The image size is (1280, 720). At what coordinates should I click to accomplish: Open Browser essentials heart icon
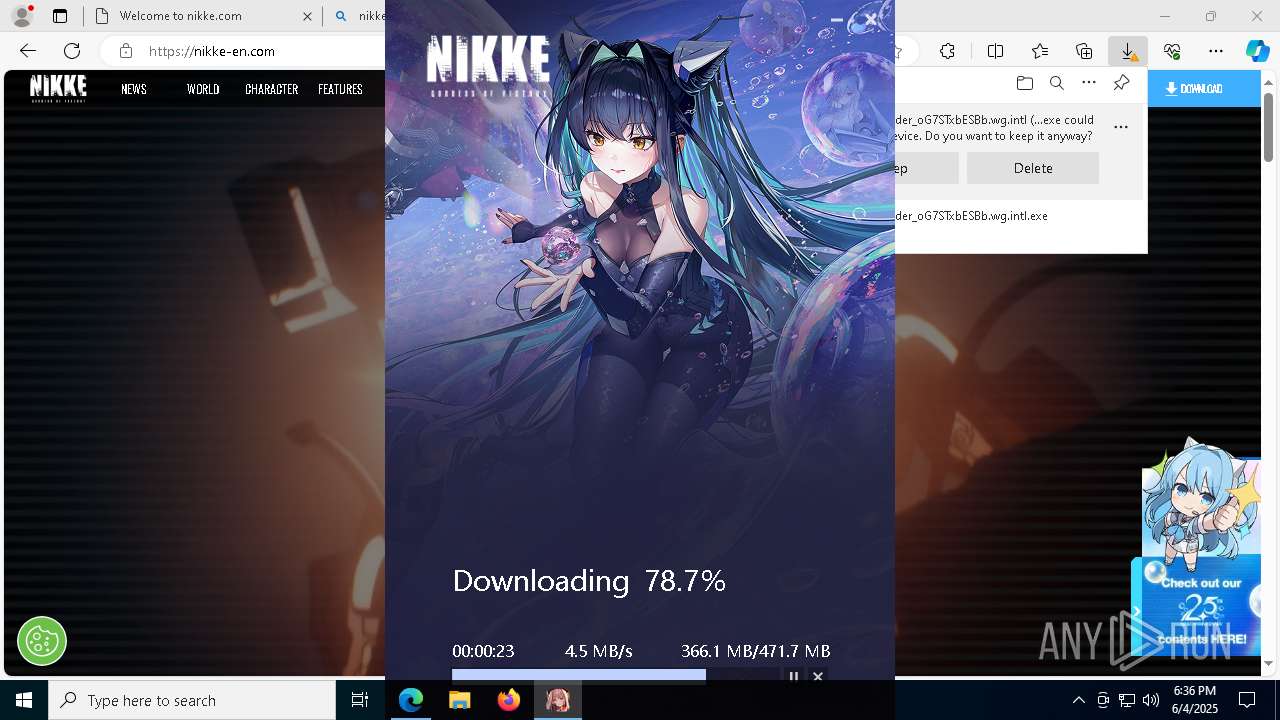(1172, 51)
